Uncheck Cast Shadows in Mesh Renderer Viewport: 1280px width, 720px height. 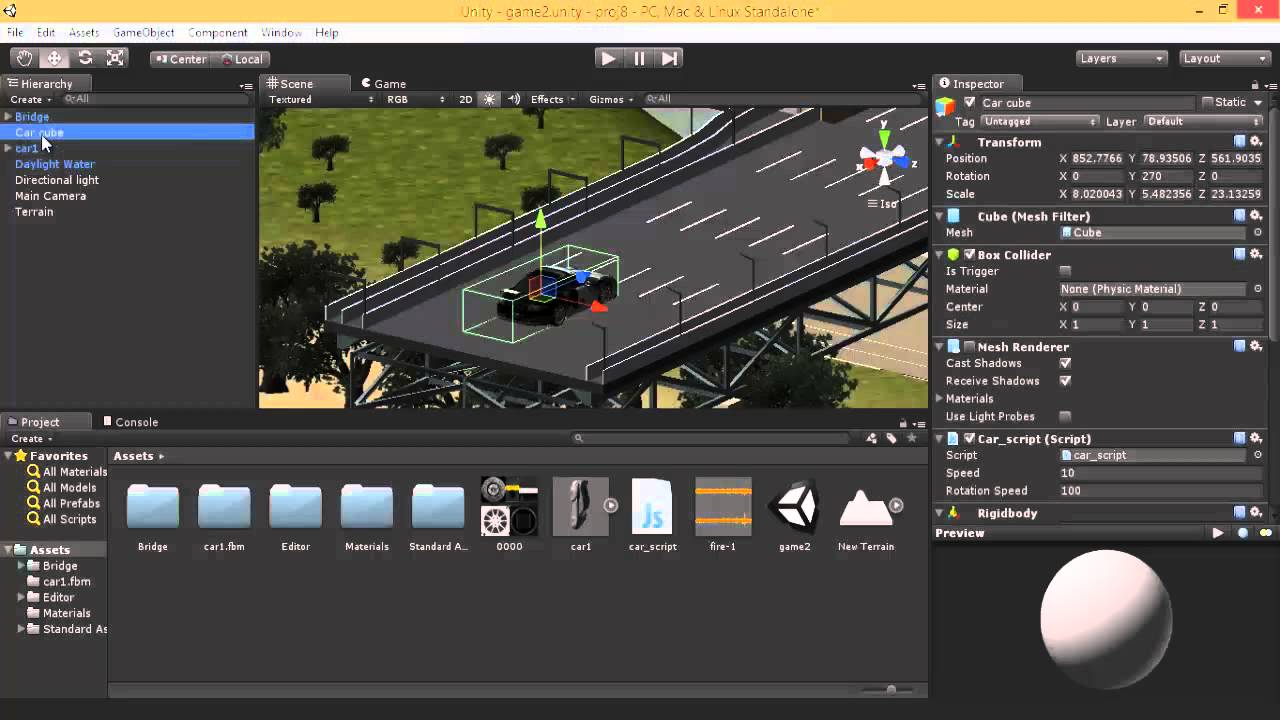click(1065, 364)
